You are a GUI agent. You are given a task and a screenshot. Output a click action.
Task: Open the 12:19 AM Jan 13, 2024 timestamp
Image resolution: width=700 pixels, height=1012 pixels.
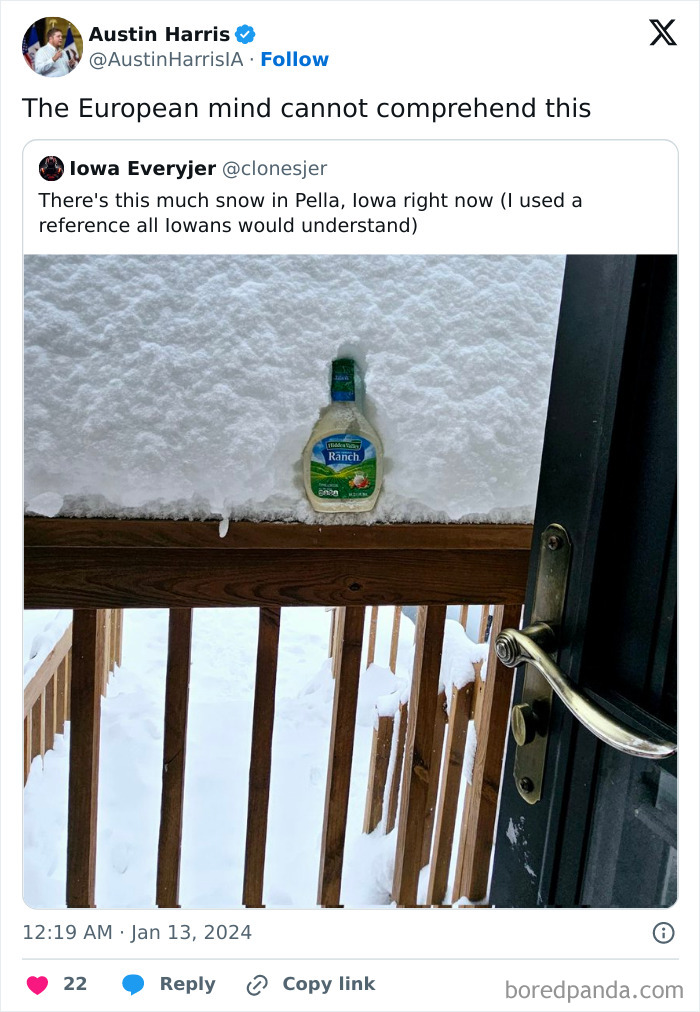tap(137, 933)
